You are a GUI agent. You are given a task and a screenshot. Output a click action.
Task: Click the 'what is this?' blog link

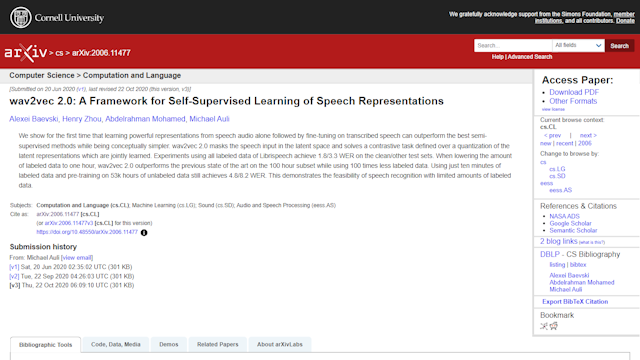coord(592,242)
